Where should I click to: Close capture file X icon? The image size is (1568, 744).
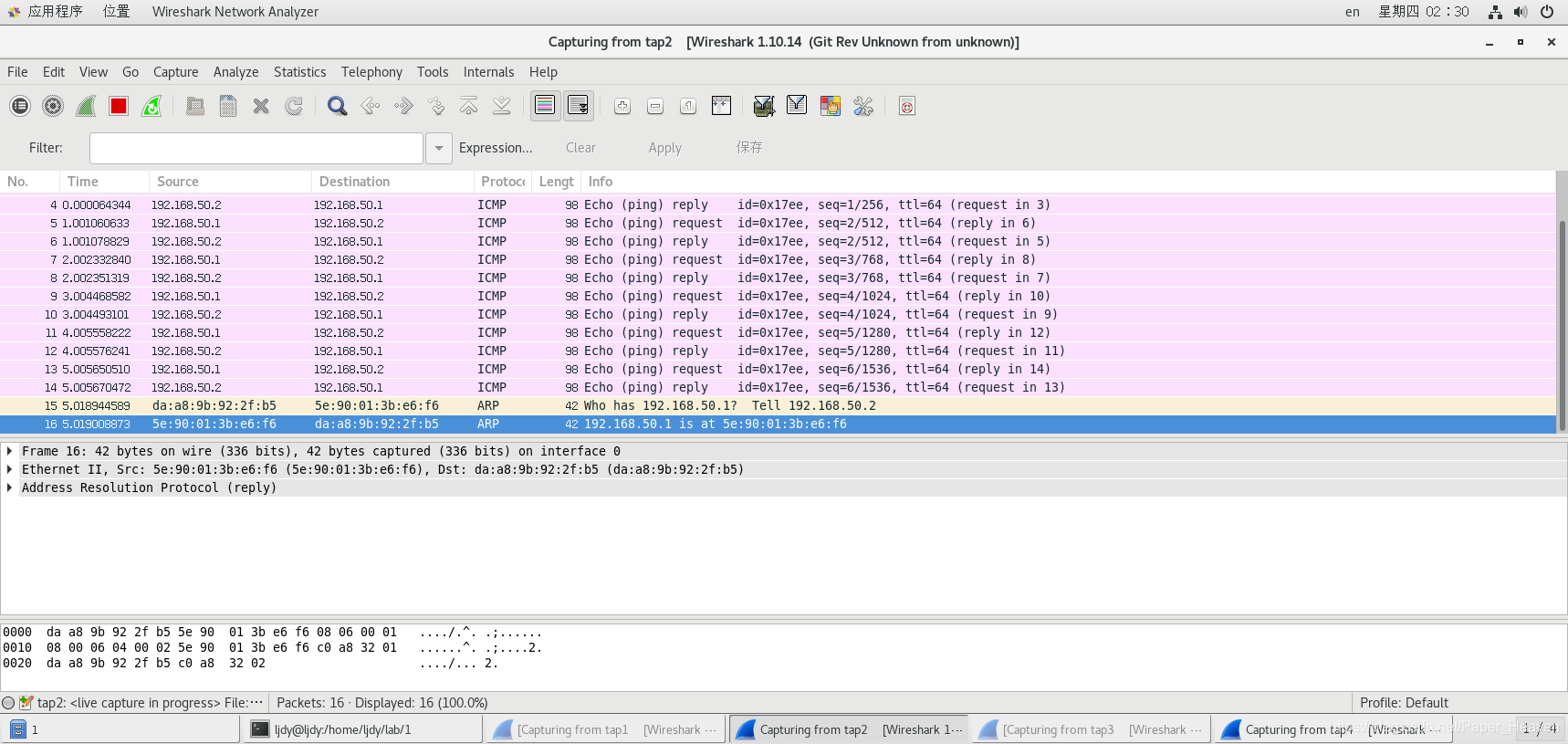tap(261, 106)
